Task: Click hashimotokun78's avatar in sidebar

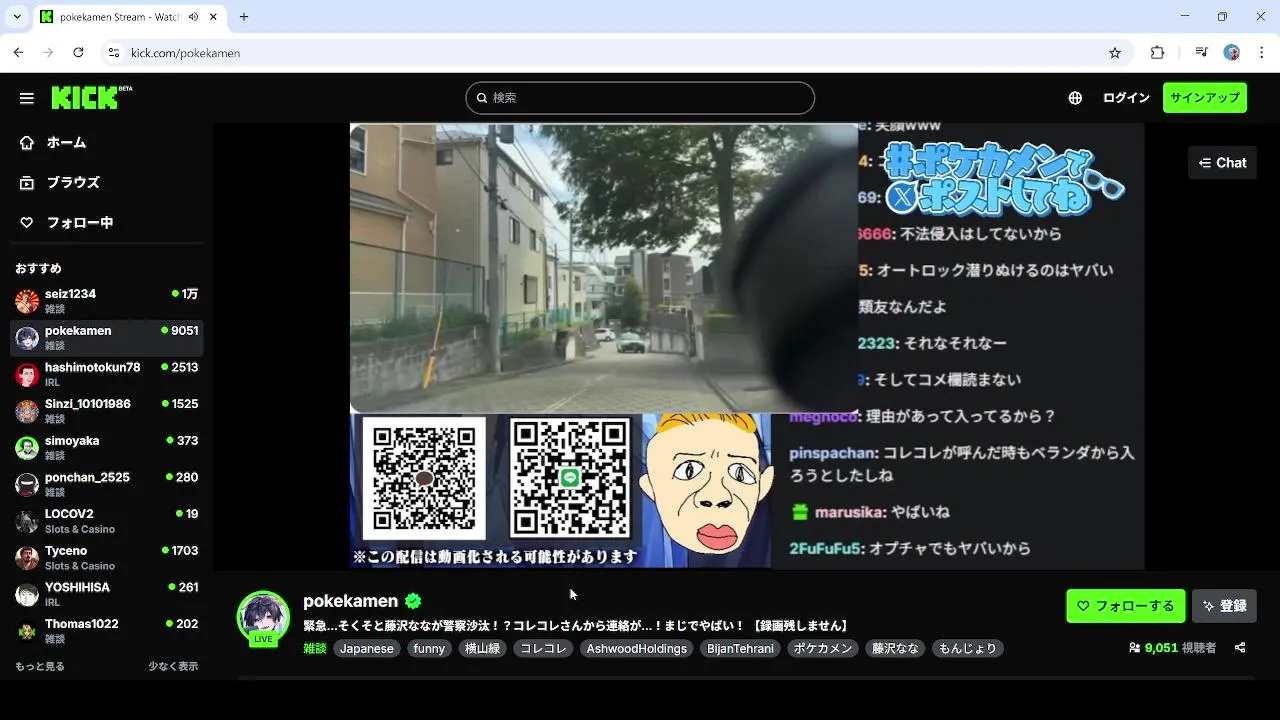Action: [27, 375]
